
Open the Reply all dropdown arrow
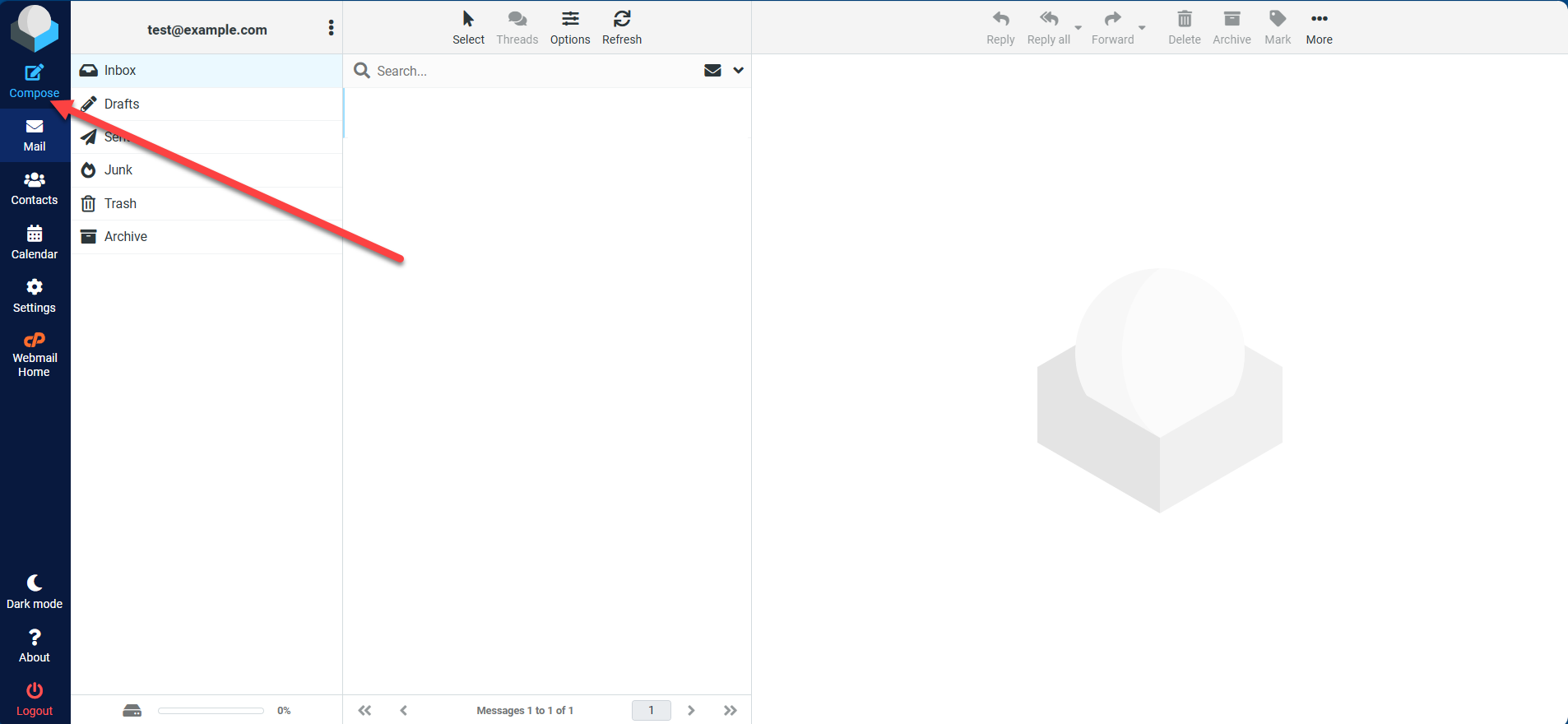coord(1079,27)
